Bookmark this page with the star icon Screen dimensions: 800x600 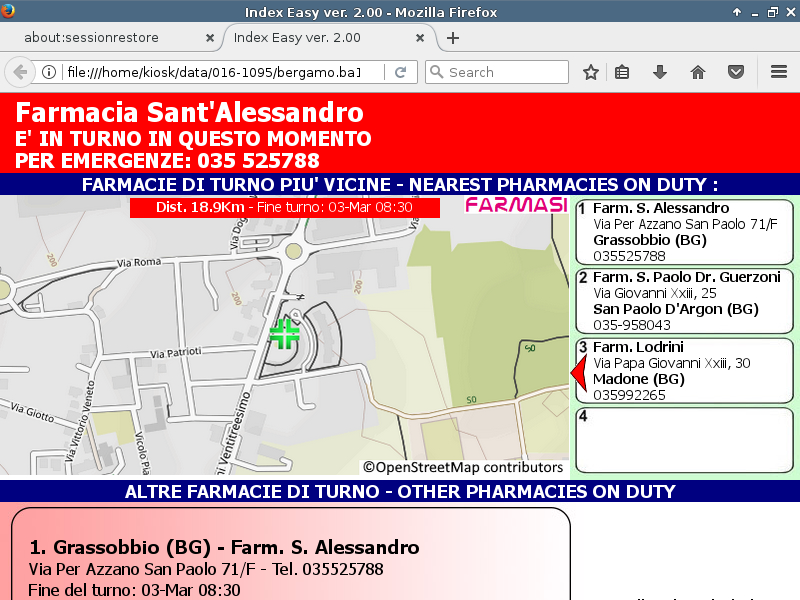(591, 72)
